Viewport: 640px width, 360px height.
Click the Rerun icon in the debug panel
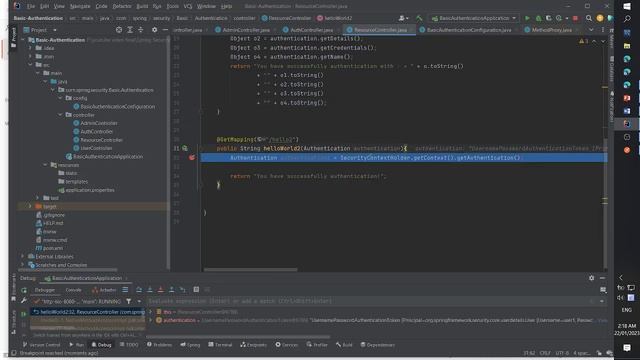tap(24, 290)
